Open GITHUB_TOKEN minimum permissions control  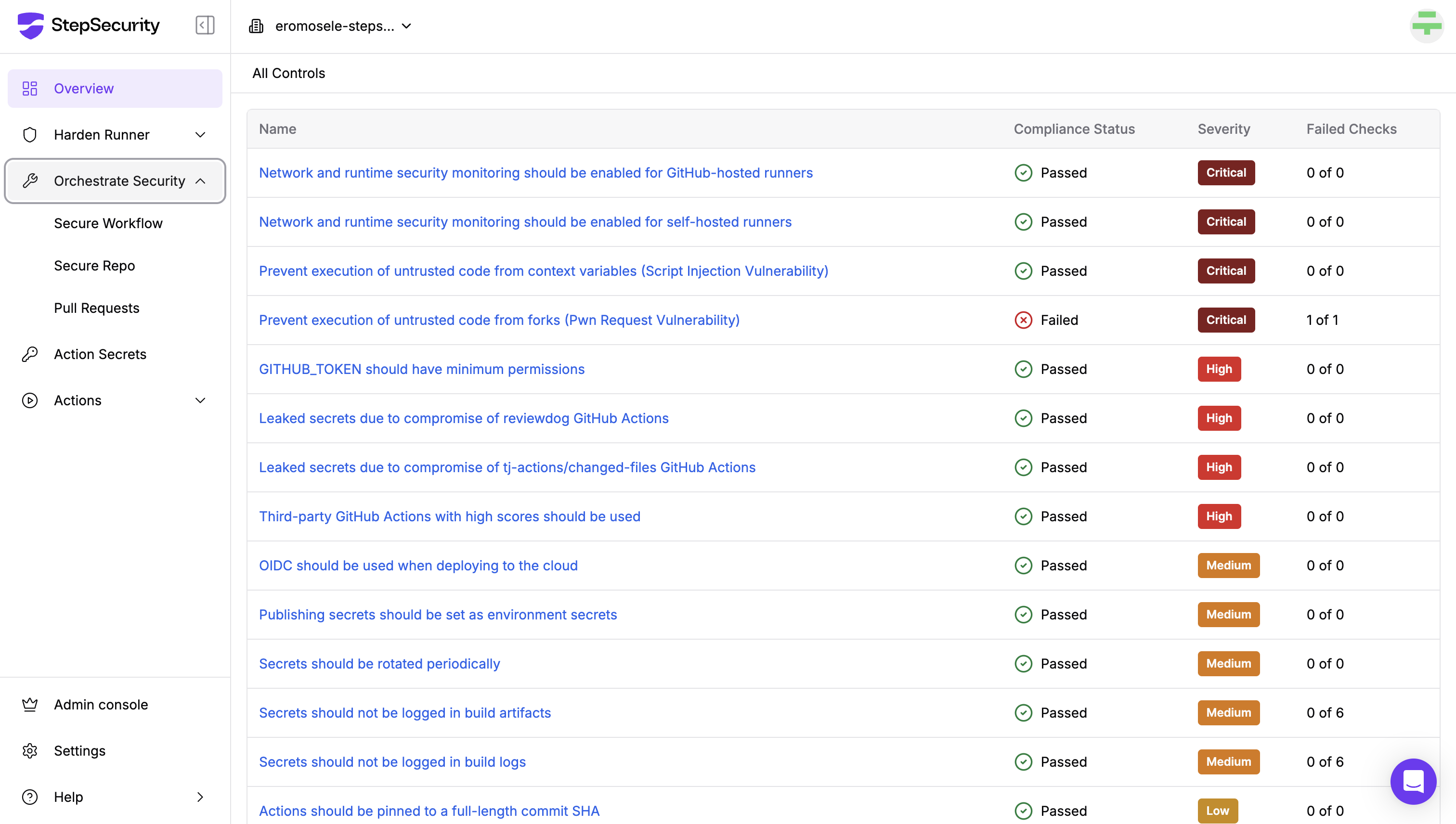pyautogui.click(x=421, y=370)
